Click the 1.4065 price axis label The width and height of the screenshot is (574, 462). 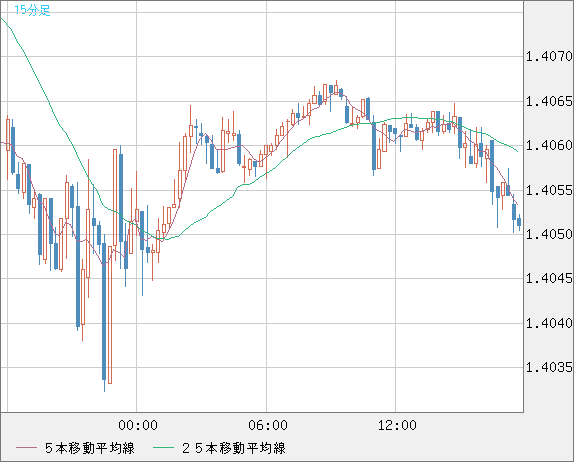click(x=549, y=101)
